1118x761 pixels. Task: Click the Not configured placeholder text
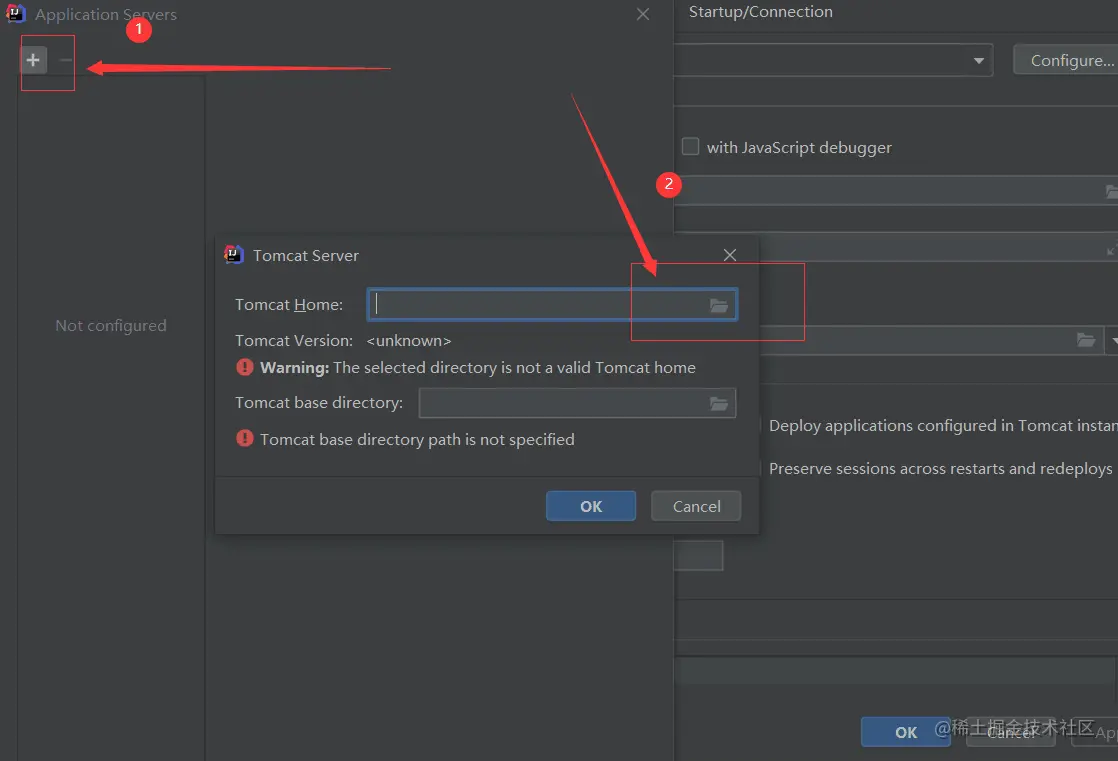[111, 326]
